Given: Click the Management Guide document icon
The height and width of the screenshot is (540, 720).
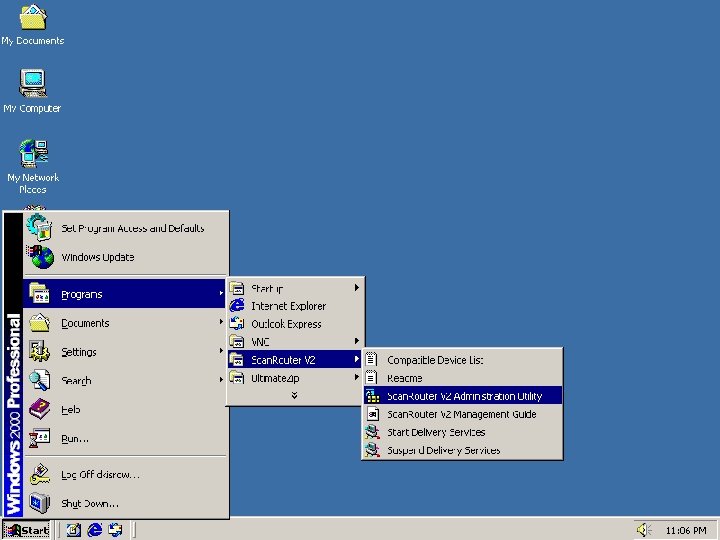Looking at the screenshot, I should click(372, 414).
